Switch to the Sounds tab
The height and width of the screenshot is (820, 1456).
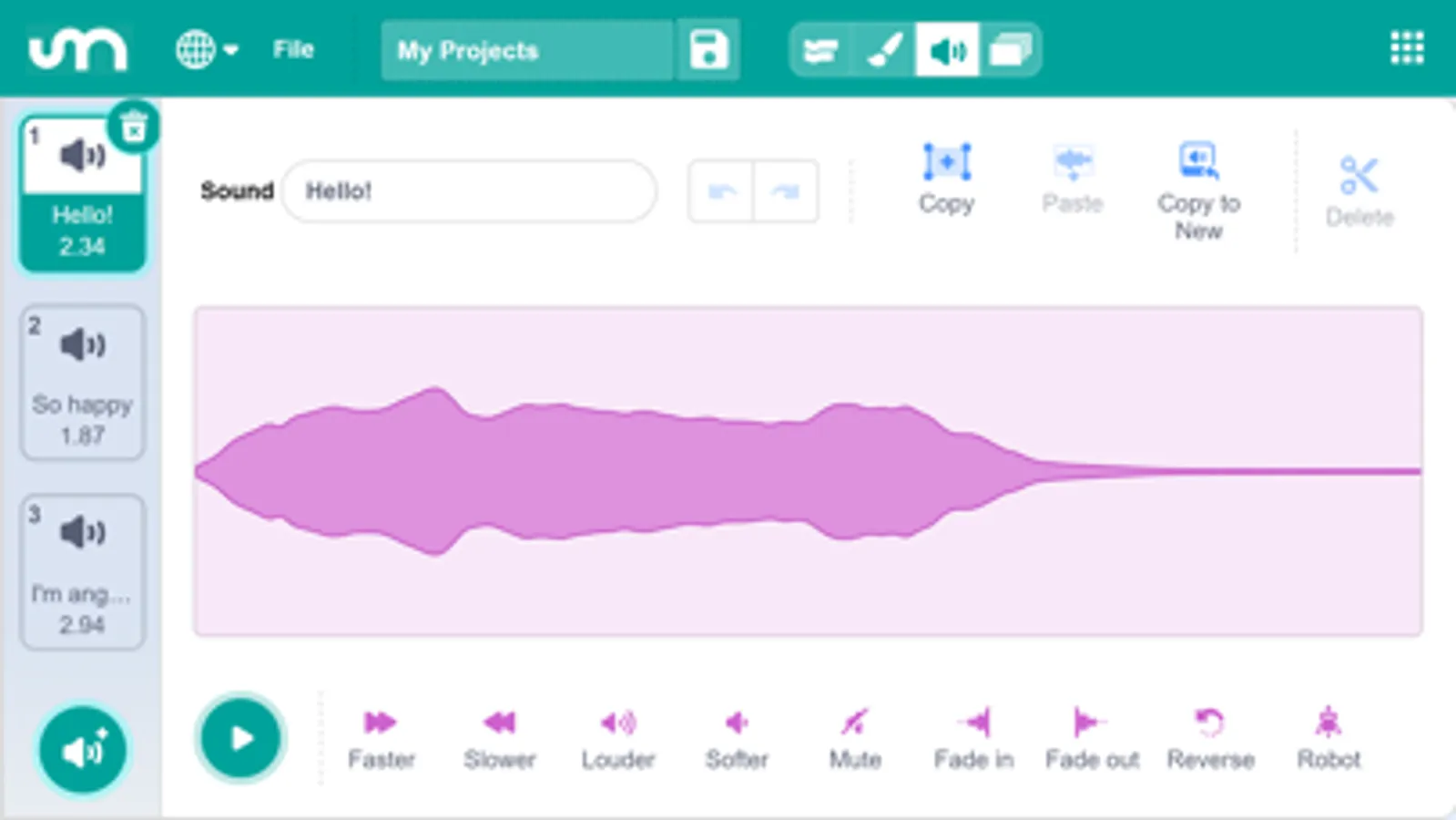[947, 50]
